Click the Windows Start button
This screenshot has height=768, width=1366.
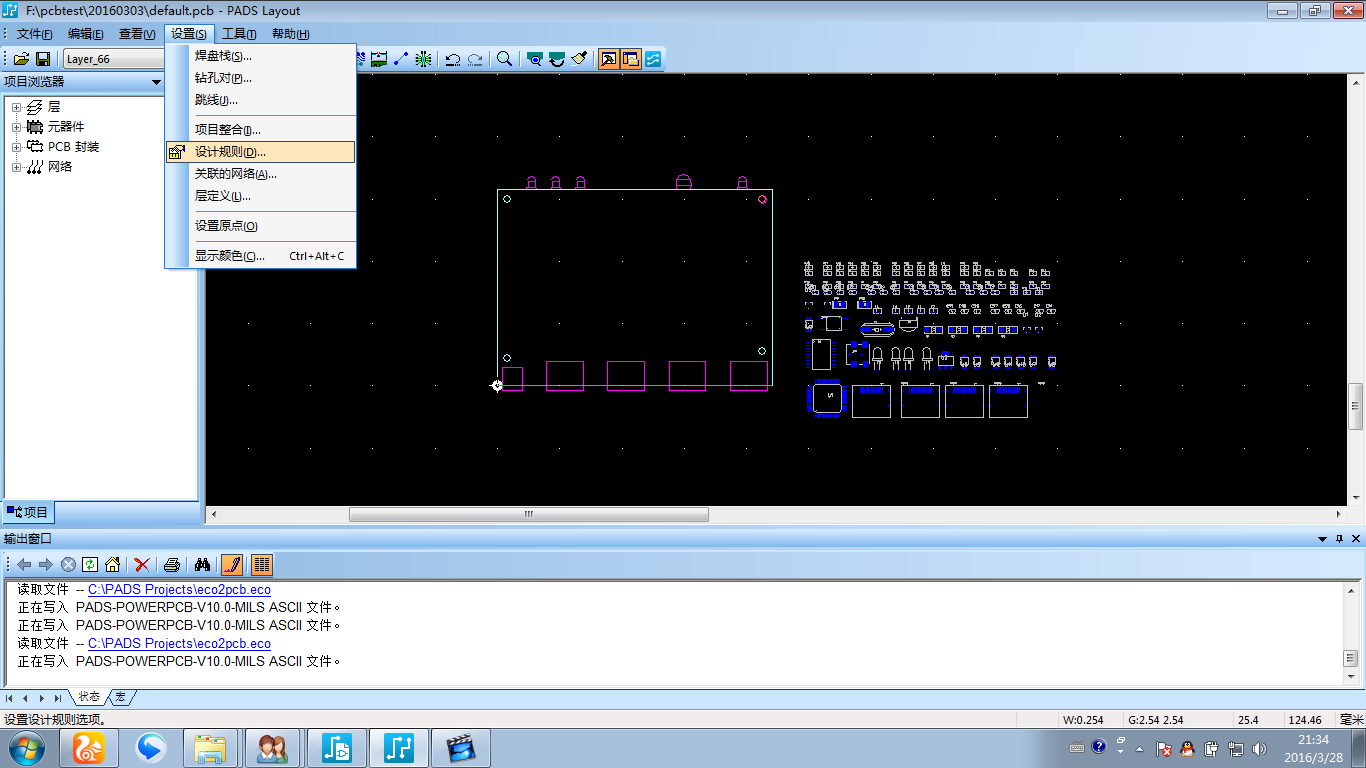click(25, 748)
